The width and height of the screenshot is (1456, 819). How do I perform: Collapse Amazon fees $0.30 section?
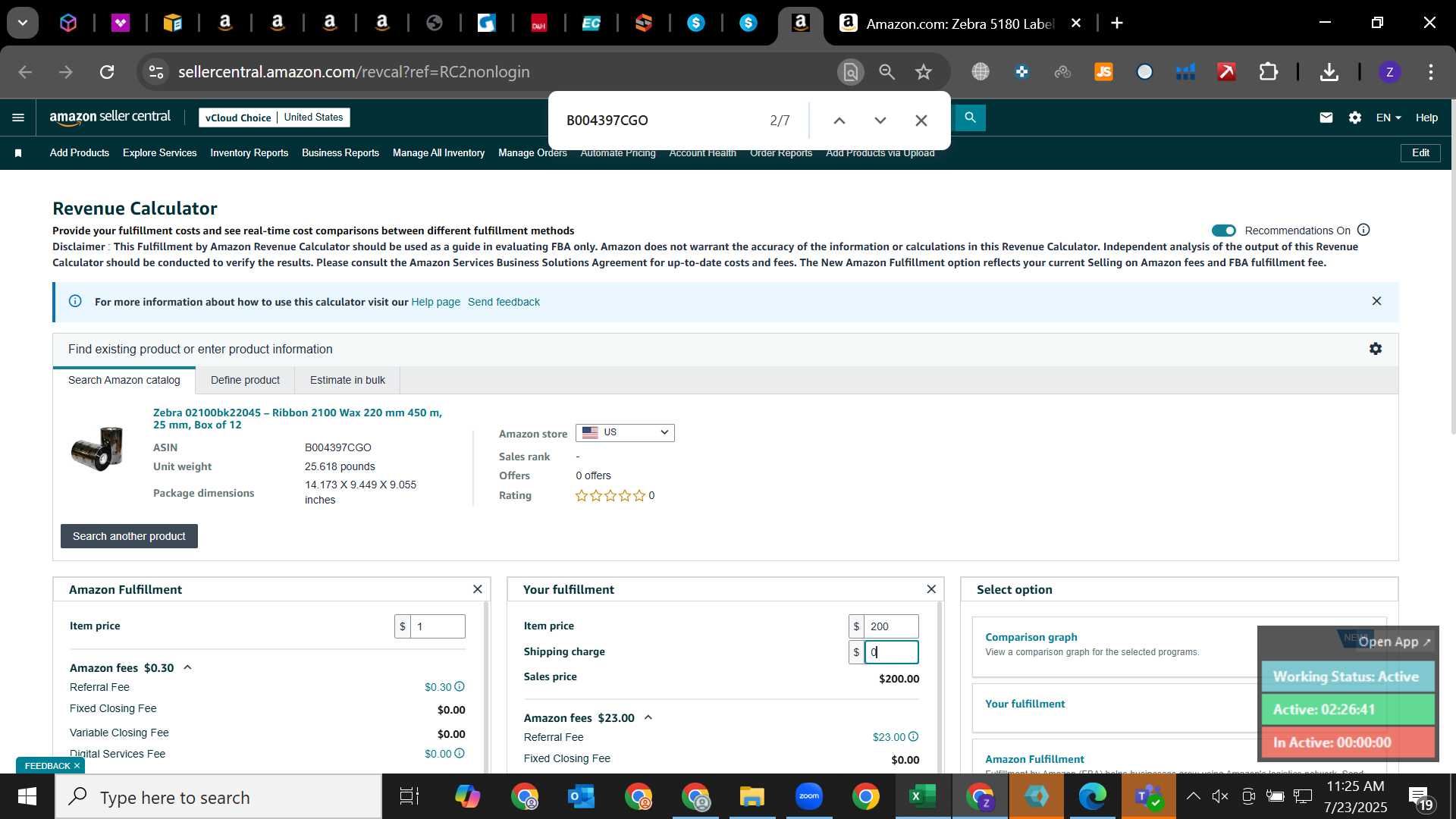187,667
